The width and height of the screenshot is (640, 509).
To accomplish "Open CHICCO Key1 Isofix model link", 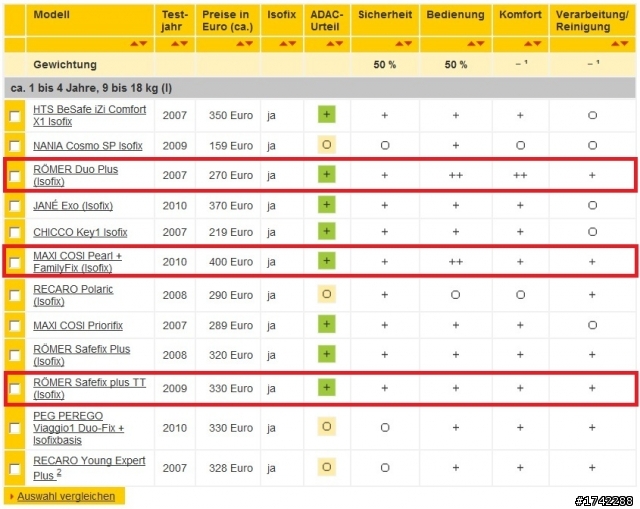I will tap(80, 232).
